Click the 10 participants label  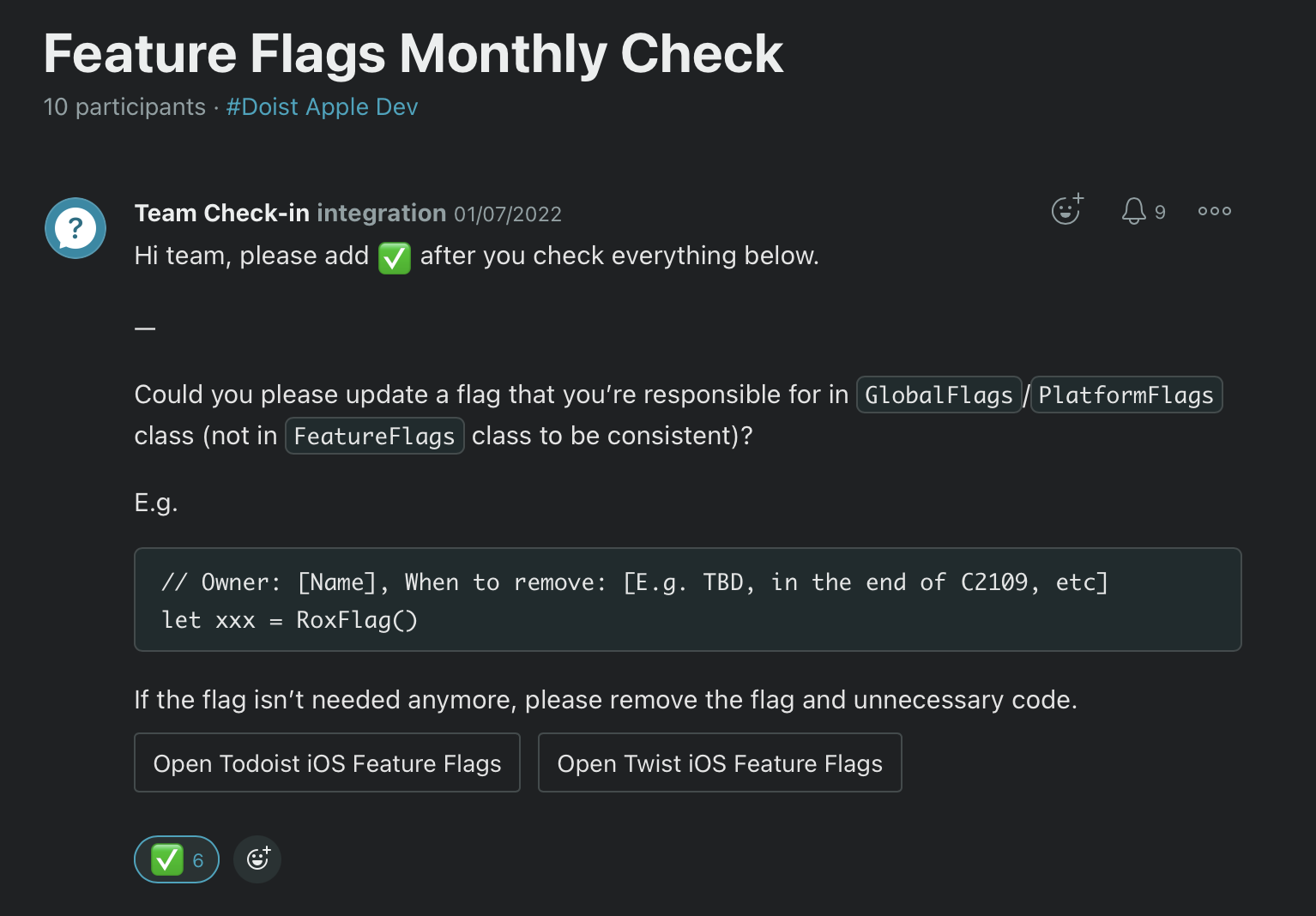pos(124,106)
